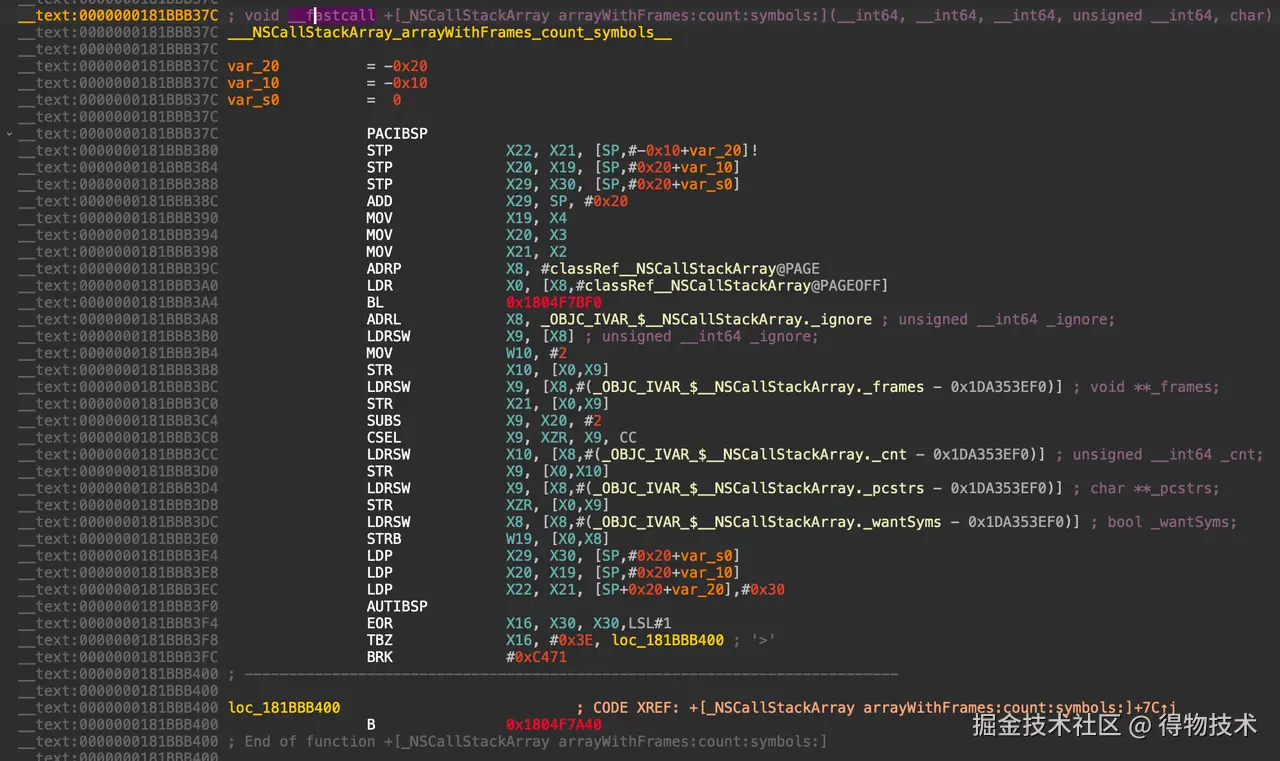This screenshot has width=1280, height=761.
Task: Select the loc_181BBB400 label definition
Action: [x=284, y=707]
